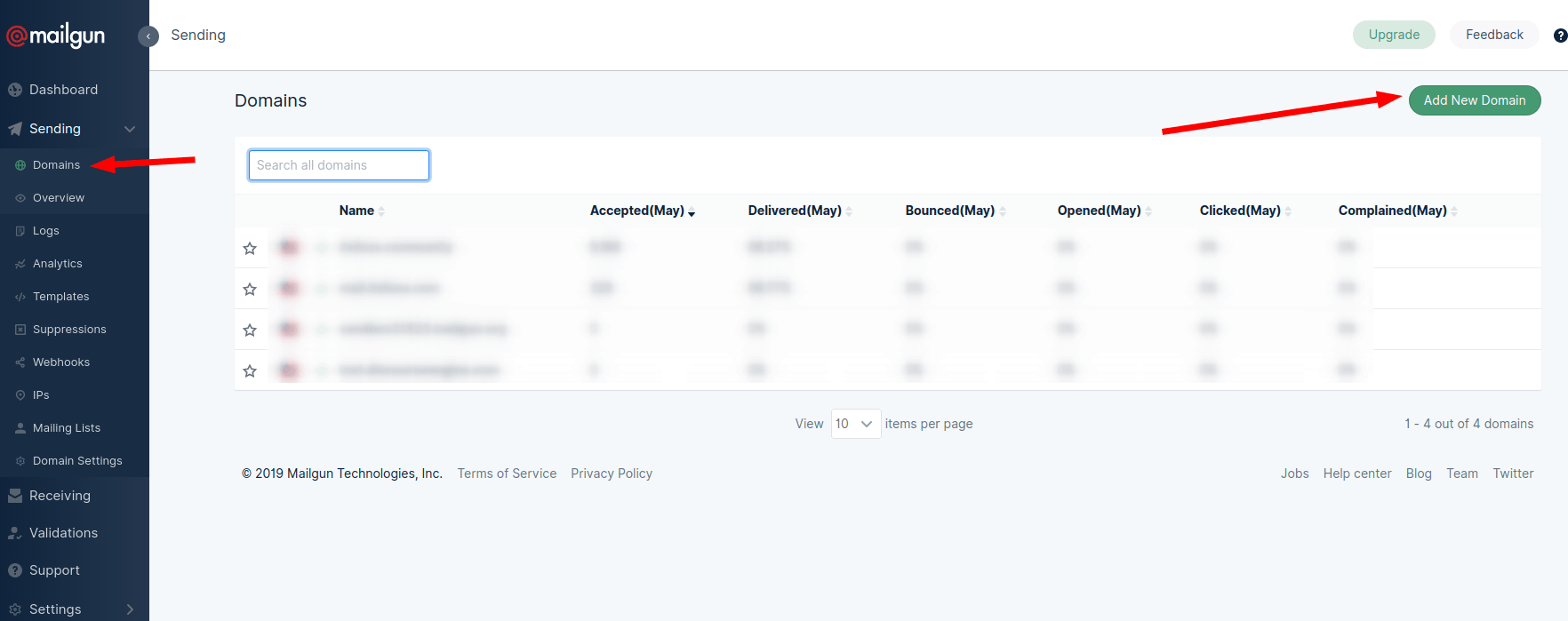The height and width of the screenshot is (621, 1568).
Task: Click the Upgrade button
Action: [x=1394, y=35]
